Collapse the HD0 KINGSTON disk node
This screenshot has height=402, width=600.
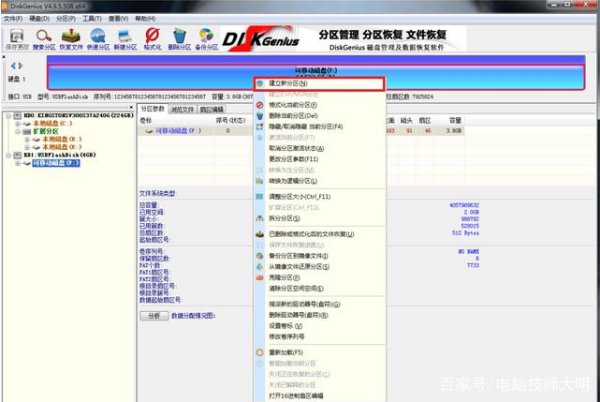point(8,116)
